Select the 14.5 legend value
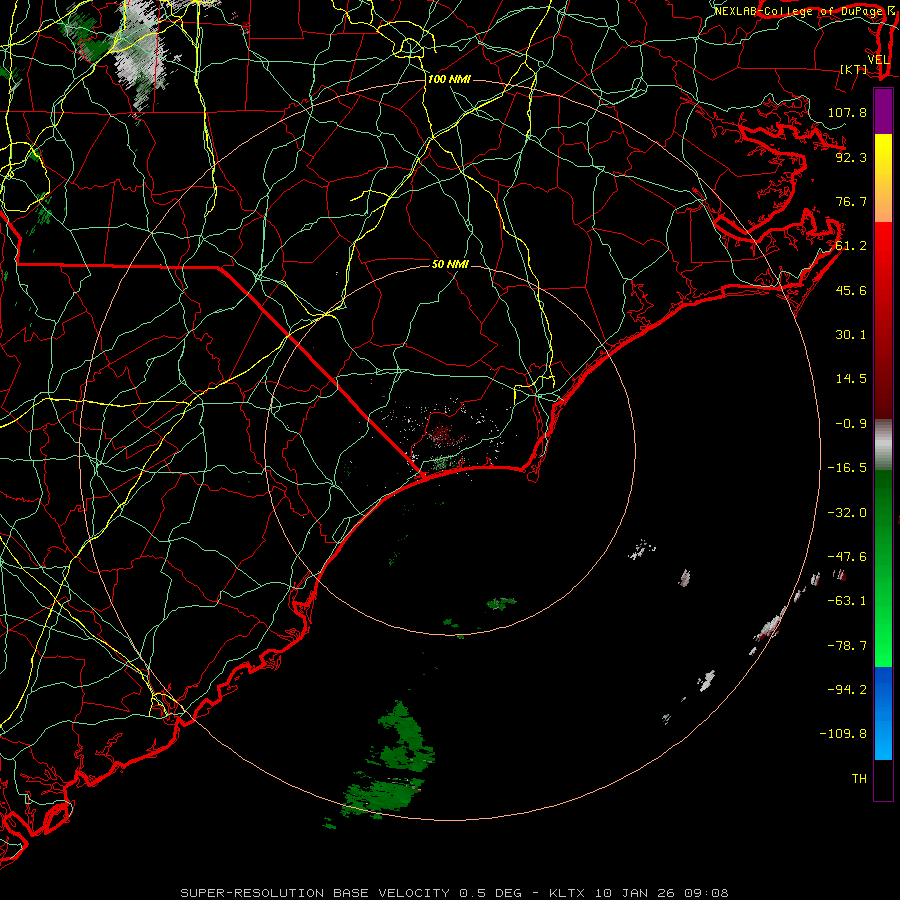This screenshot has height=900, width=900. [x=851, y=379]
